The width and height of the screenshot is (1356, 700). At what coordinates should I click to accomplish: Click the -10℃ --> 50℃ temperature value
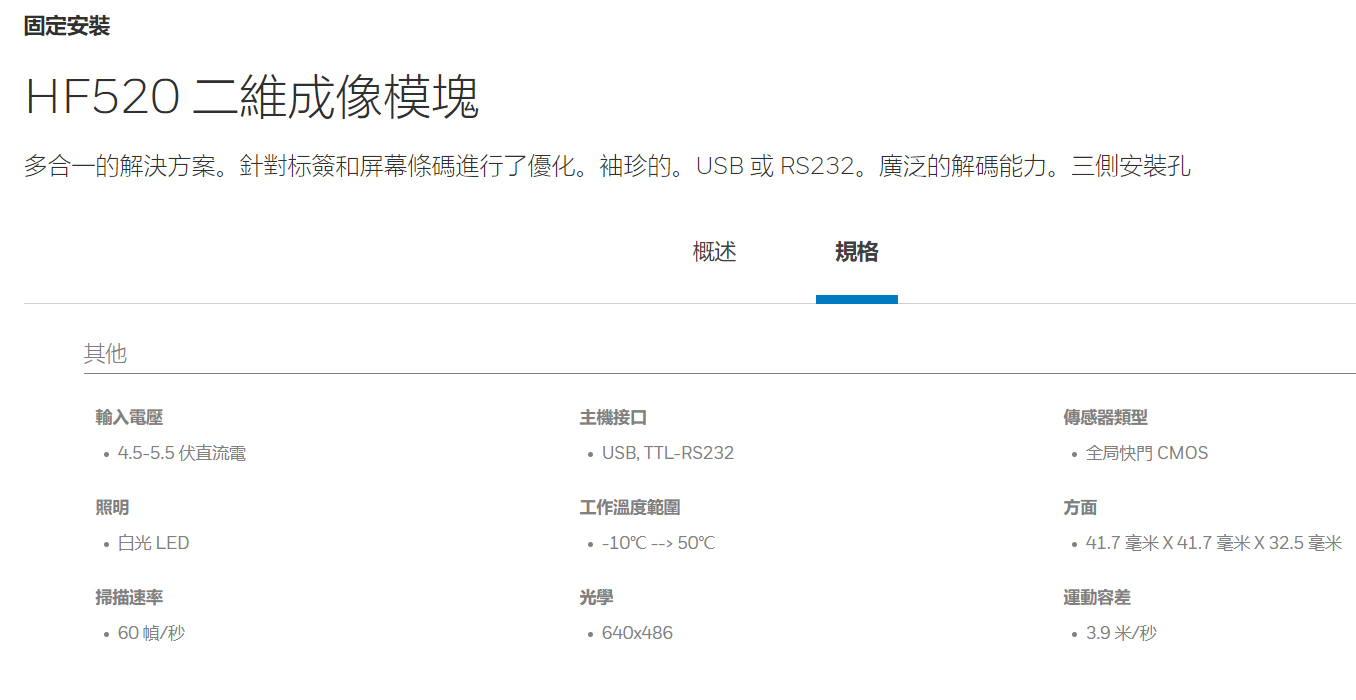pos(658,543)
